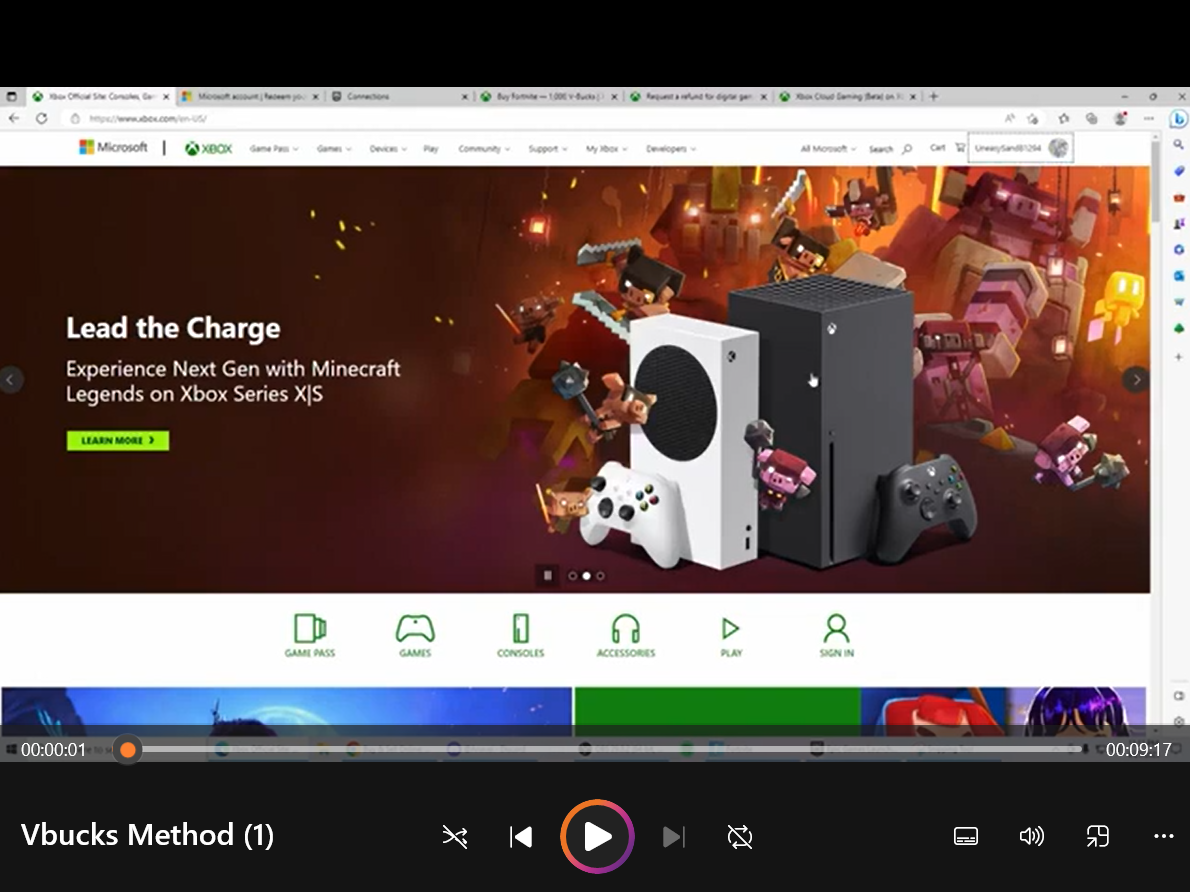The width and height of the screenshot is (1190, 892).
Task: Switch to the Xbox Cloud Gaming tab
Action: [x=848, y=96]
